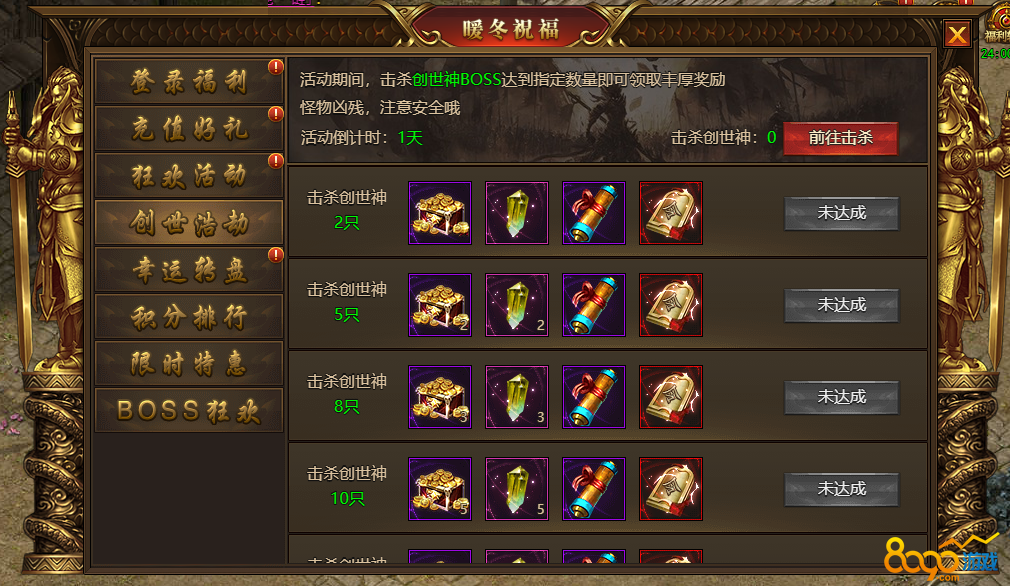
Task: Open the 登录福利 tab
Action: (x=189, y=82)
